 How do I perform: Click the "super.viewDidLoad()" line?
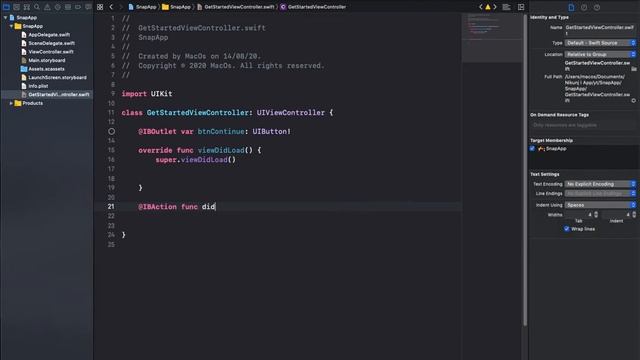tap(196, 160)
